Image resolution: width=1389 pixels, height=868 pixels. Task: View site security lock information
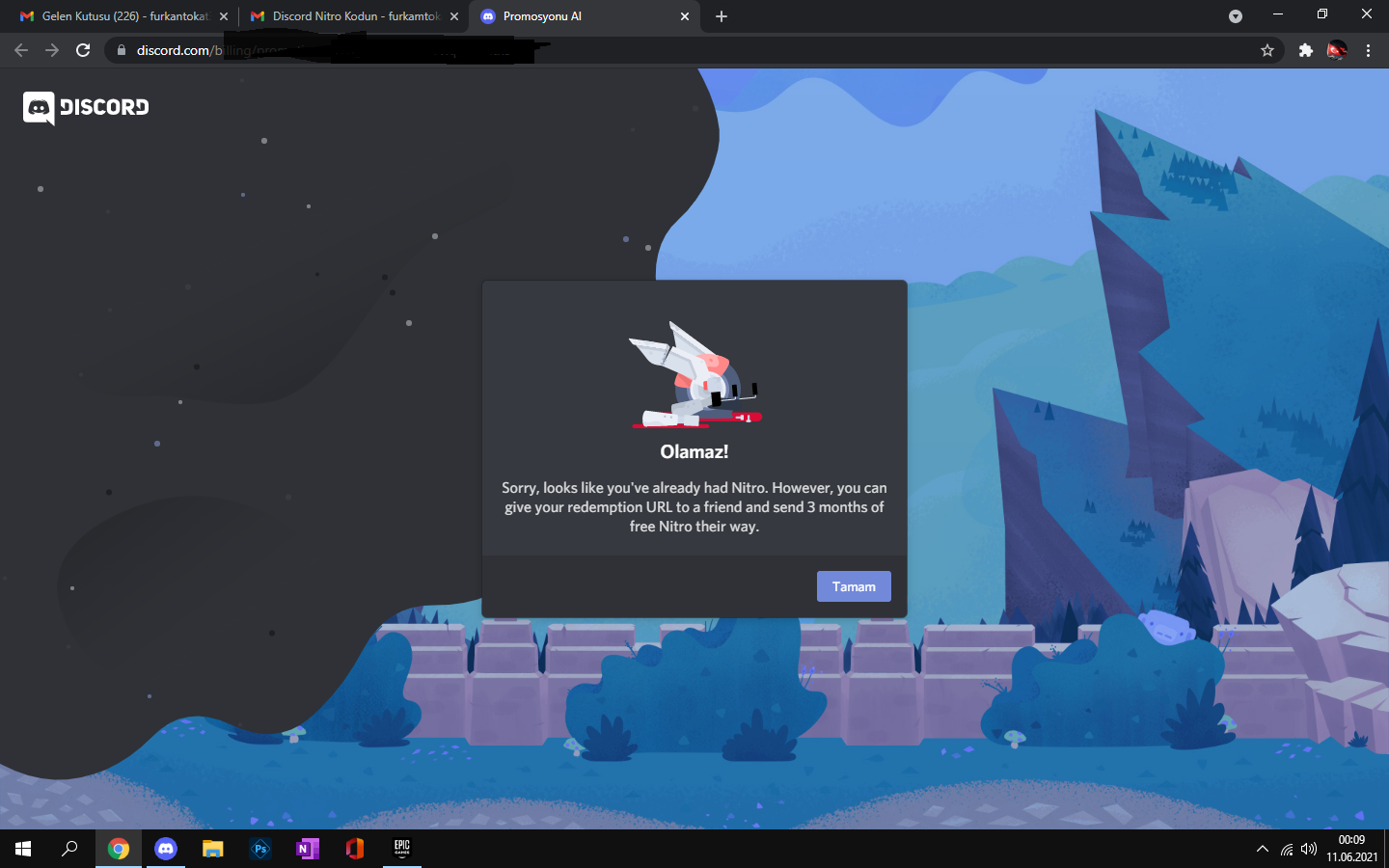click(121, 50)
